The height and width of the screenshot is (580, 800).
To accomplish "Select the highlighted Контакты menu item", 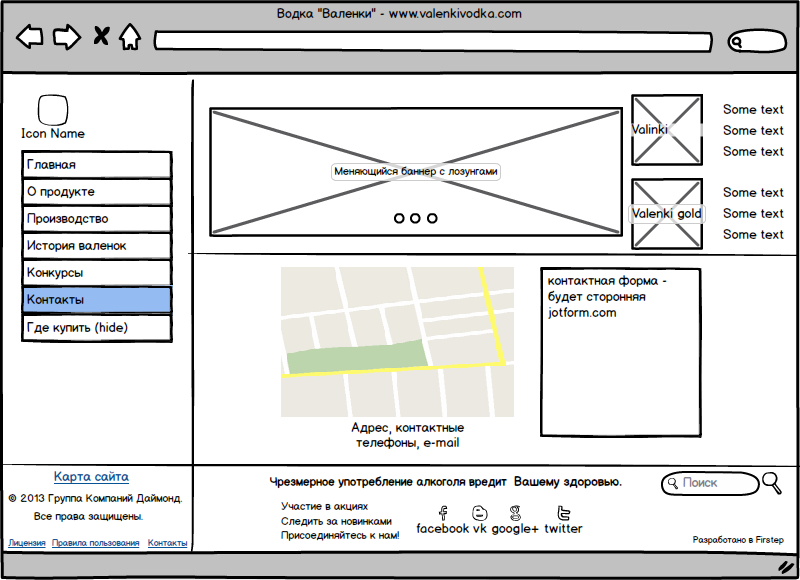I will pyautogui.click(x=96, y=300).
